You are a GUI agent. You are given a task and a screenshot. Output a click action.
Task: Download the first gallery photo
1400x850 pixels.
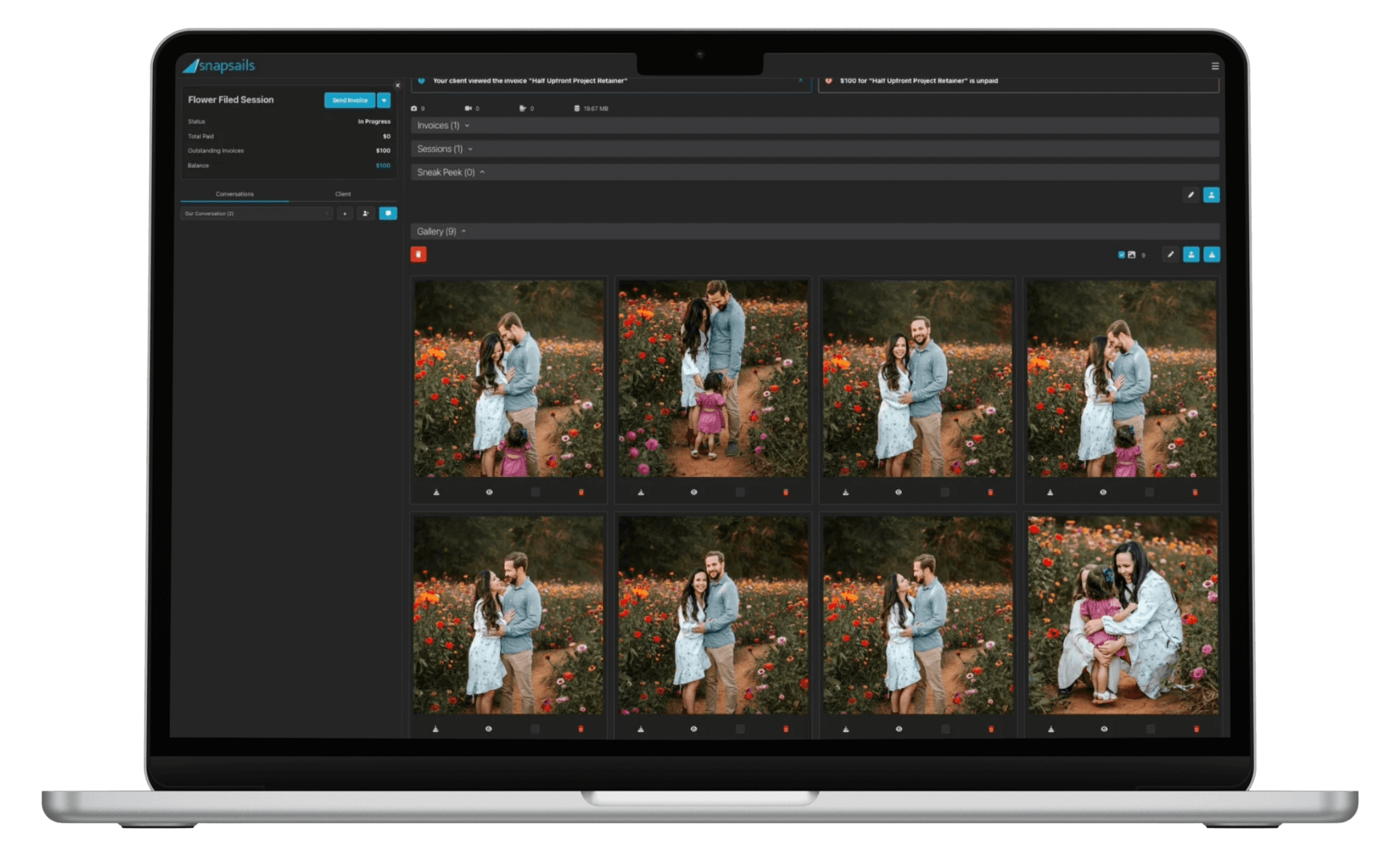coord(437,492)
